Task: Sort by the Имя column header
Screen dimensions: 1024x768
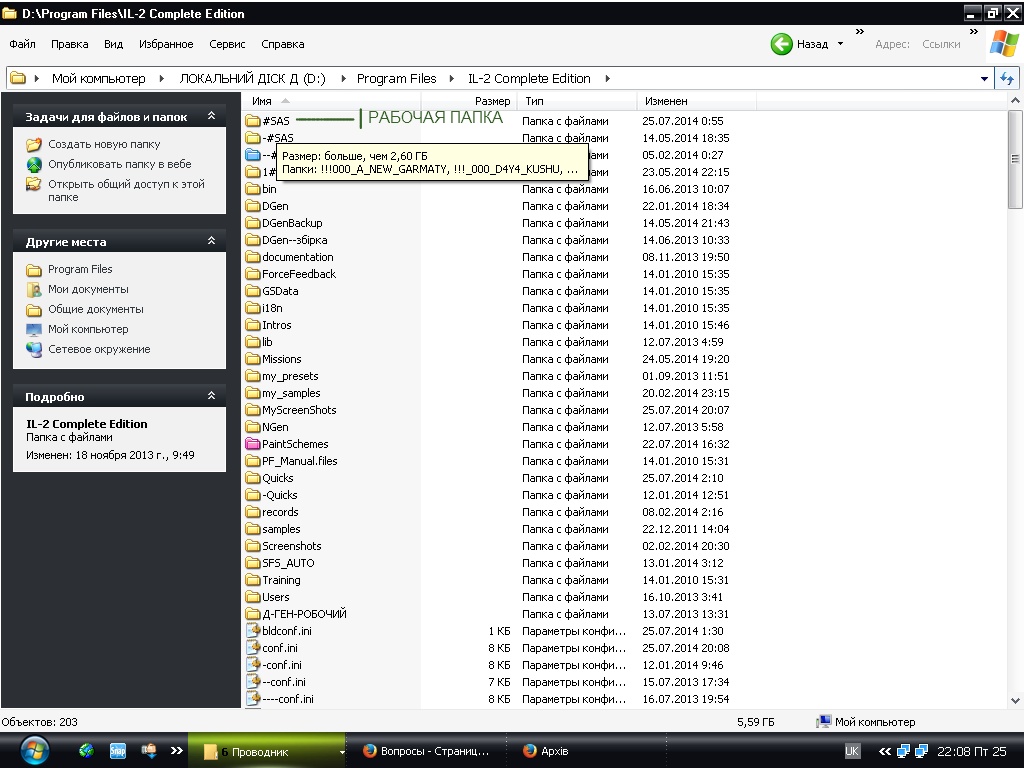Action: 332,101
